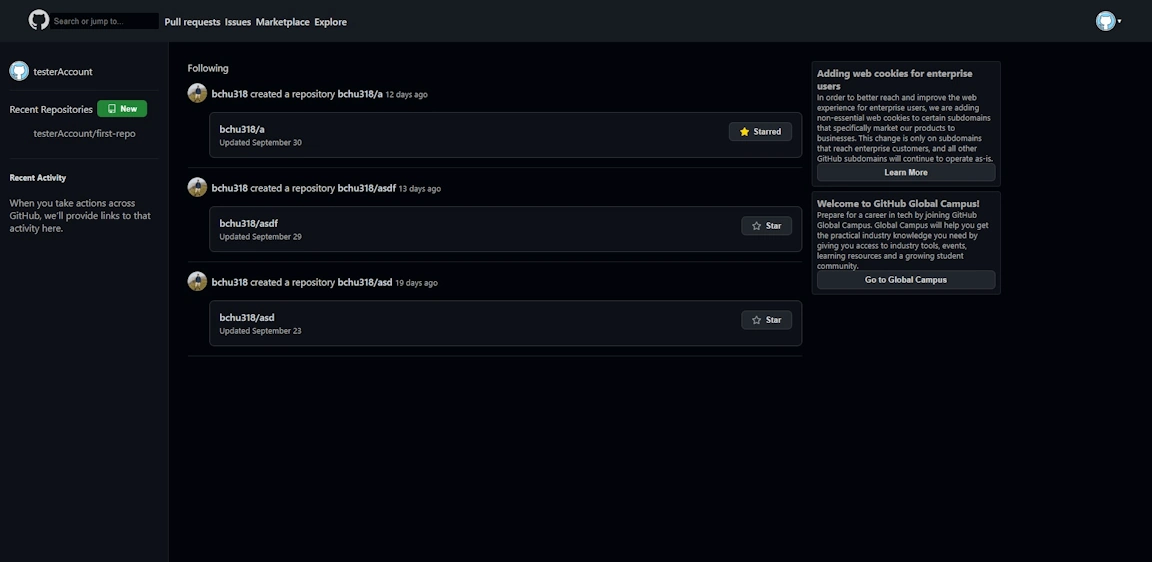Click the GitHub Octocat logo

[x=39, y=20]
